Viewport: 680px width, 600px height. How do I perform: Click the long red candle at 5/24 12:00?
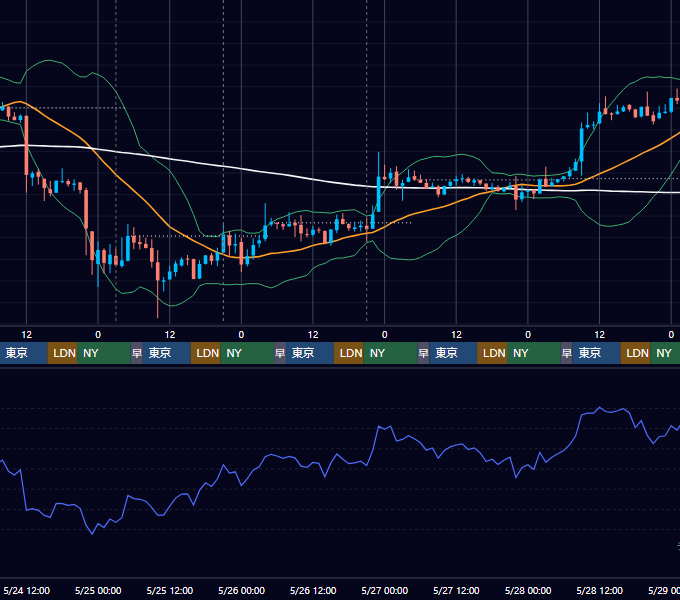click(x=26, y=145)
